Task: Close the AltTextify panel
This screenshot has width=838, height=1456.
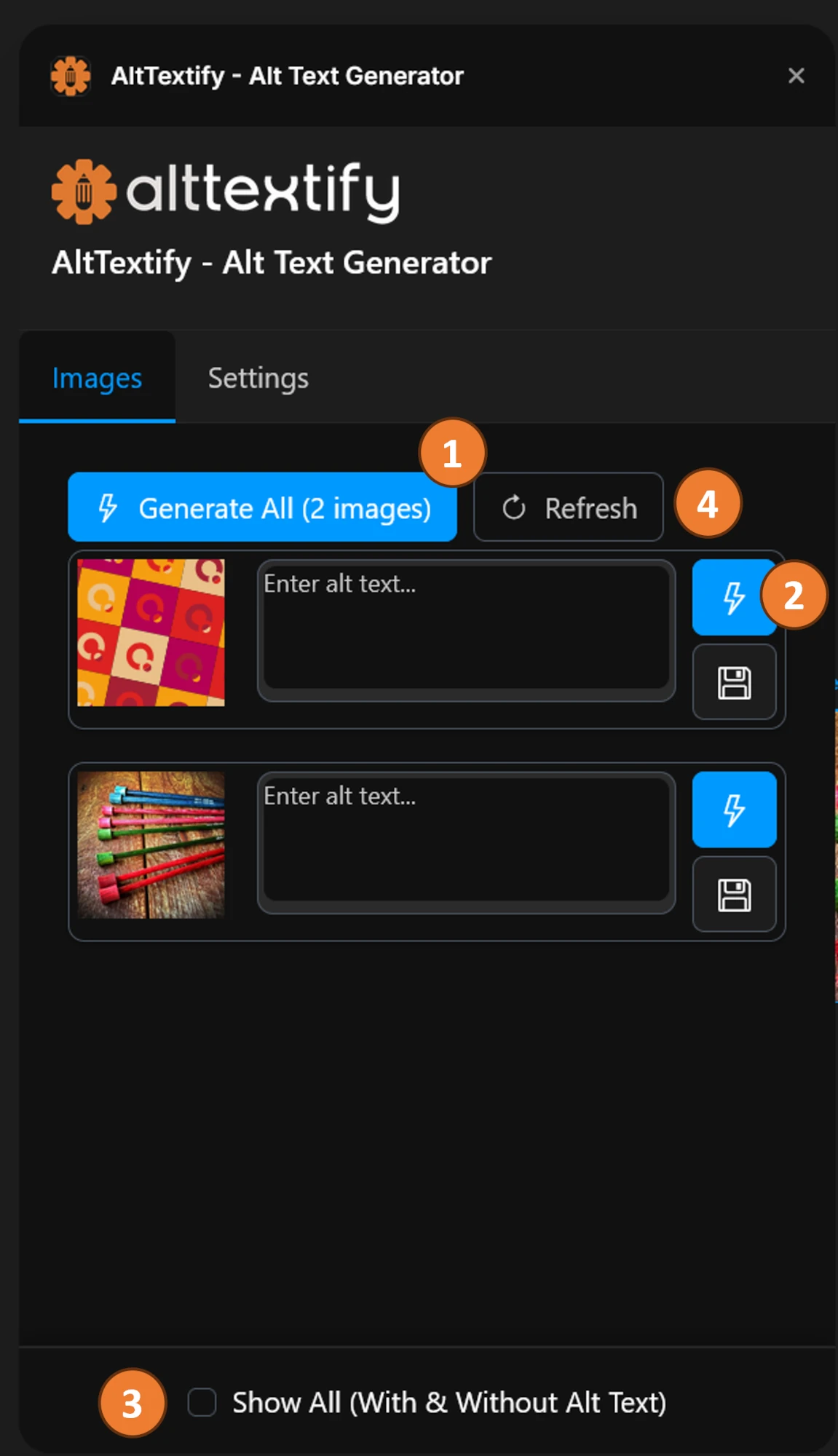Action: [x=797, y=75]
